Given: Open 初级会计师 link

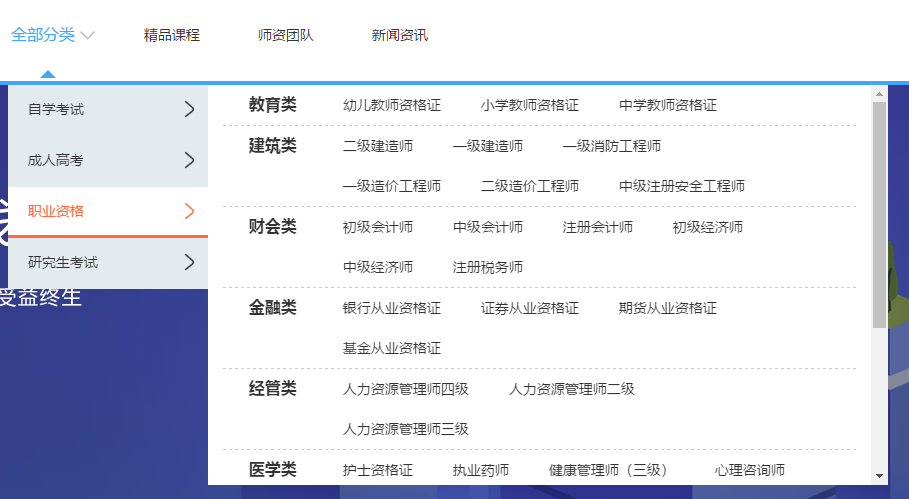Looking at the screenshot, I should (x=378, y=227).
